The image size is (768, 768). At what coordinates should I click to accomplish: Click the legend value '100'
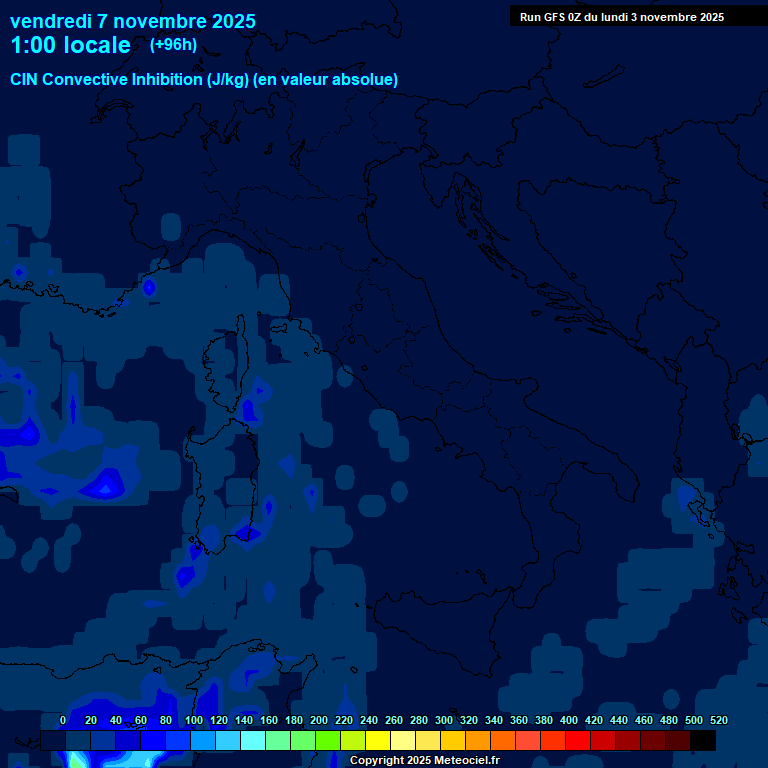click(193, 720)
